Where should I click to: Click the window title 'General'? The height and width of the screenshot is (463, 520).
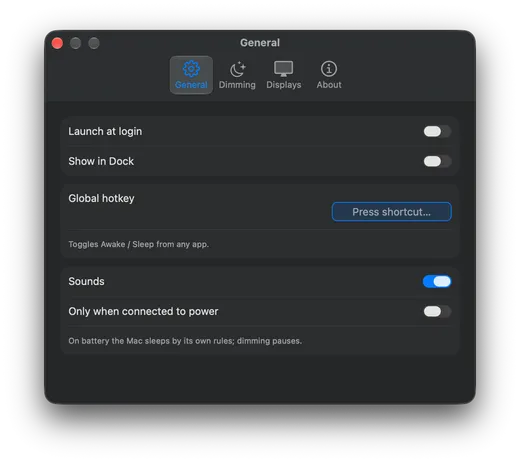pos(260,43)
